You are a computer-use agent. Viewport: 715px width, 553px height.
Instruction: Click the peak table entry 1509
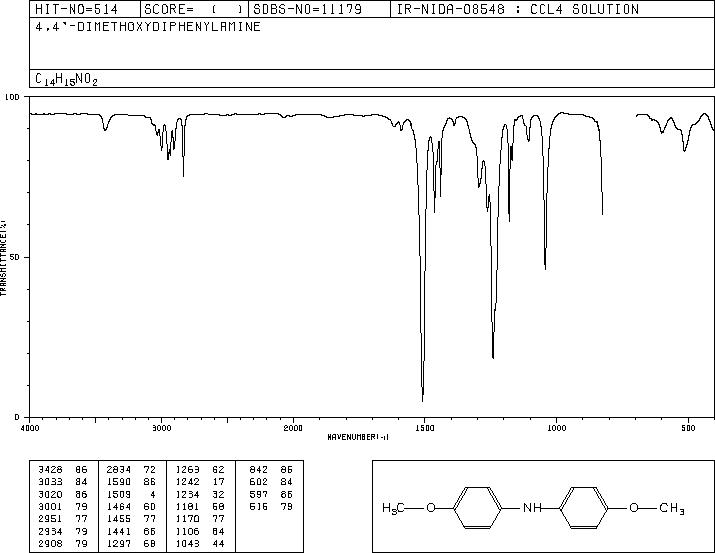pyautogui.click(x=119, y=494)
